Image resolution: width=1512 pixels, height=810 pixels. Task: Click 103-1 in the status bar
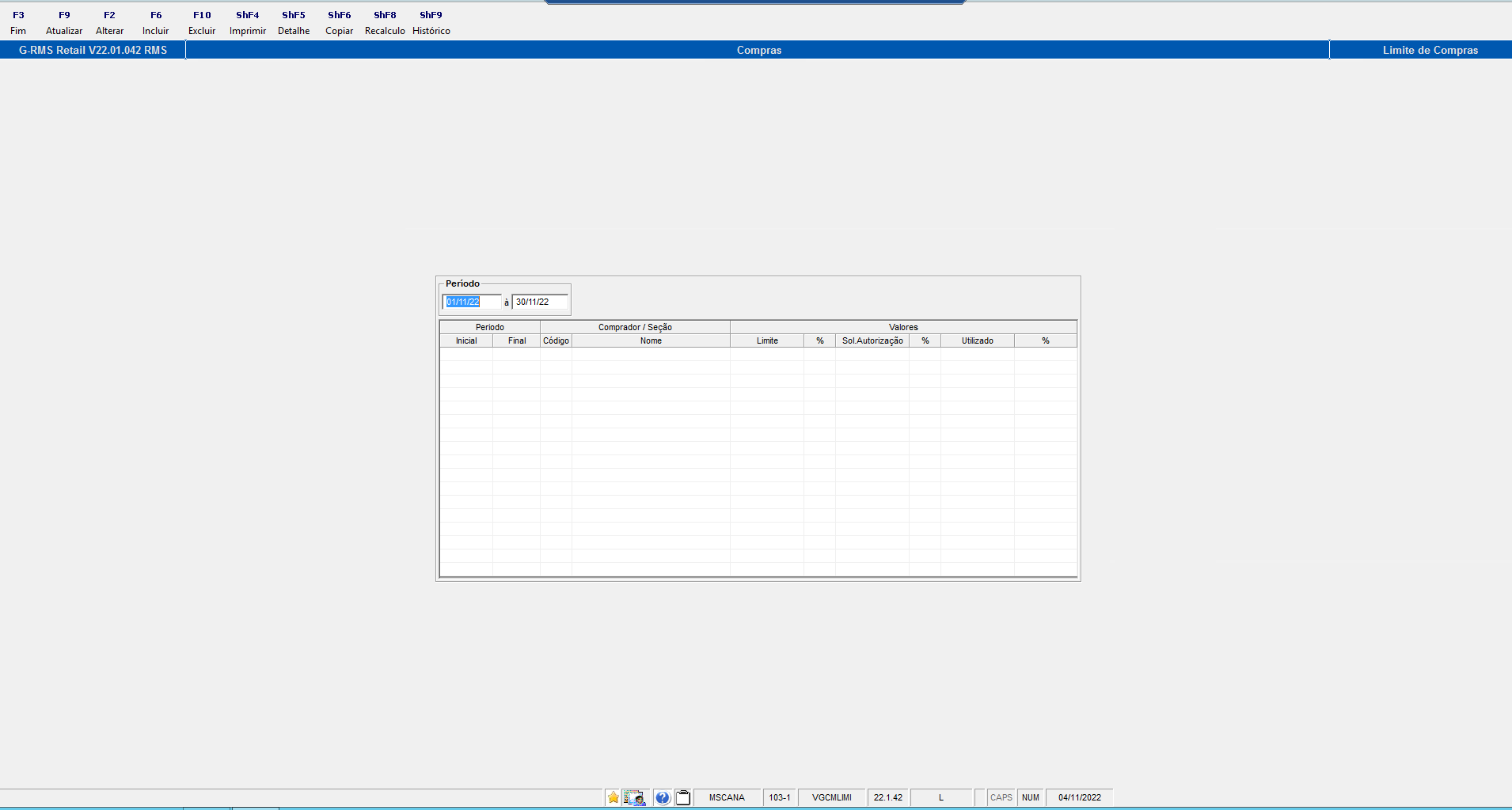pyautogui.click(x=780, y=797)
